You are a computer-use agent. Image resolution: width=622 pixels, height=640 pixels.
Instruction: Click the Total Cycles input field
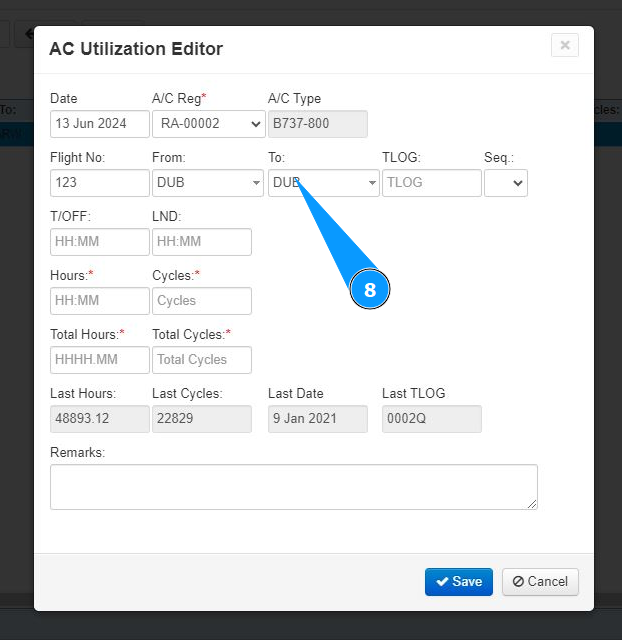(x=201, y=360)
